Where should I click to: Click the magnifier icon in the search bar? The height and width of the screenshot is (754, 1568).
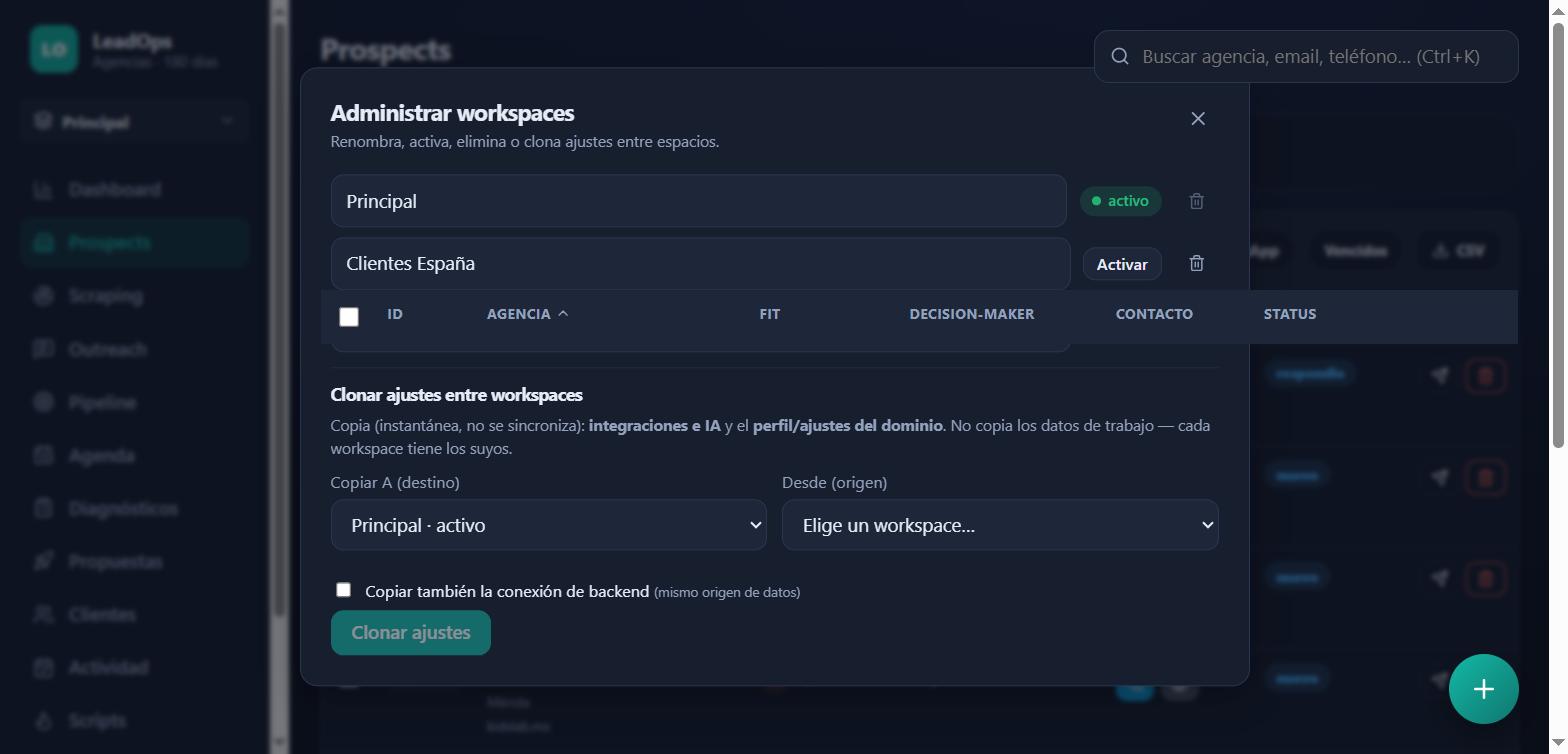1120,56
